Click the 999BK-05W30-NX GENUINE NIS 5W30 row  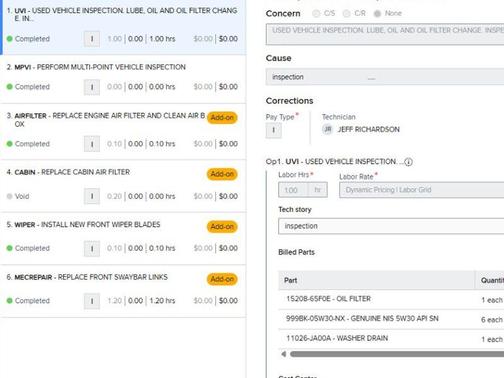tap(391, 319)
